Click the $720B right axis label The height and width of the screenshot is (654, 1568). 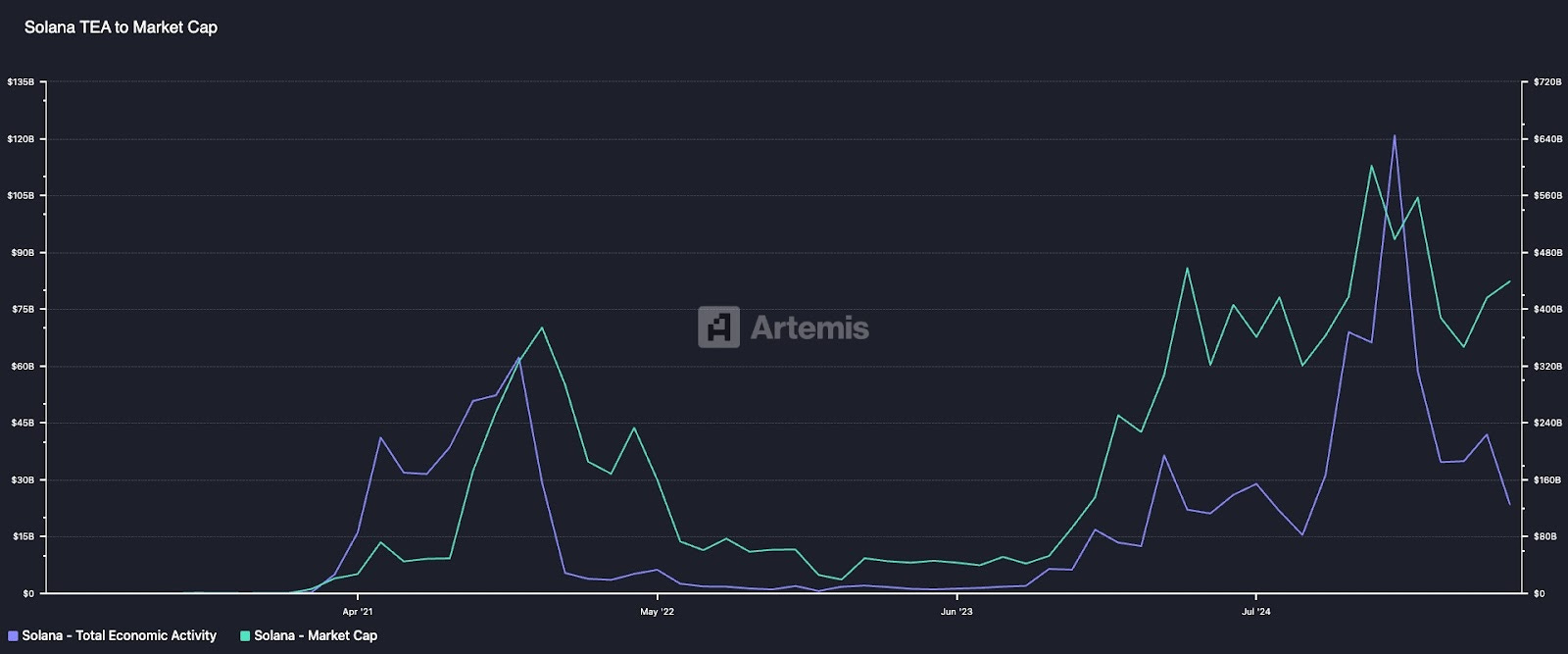point(1547,82)
